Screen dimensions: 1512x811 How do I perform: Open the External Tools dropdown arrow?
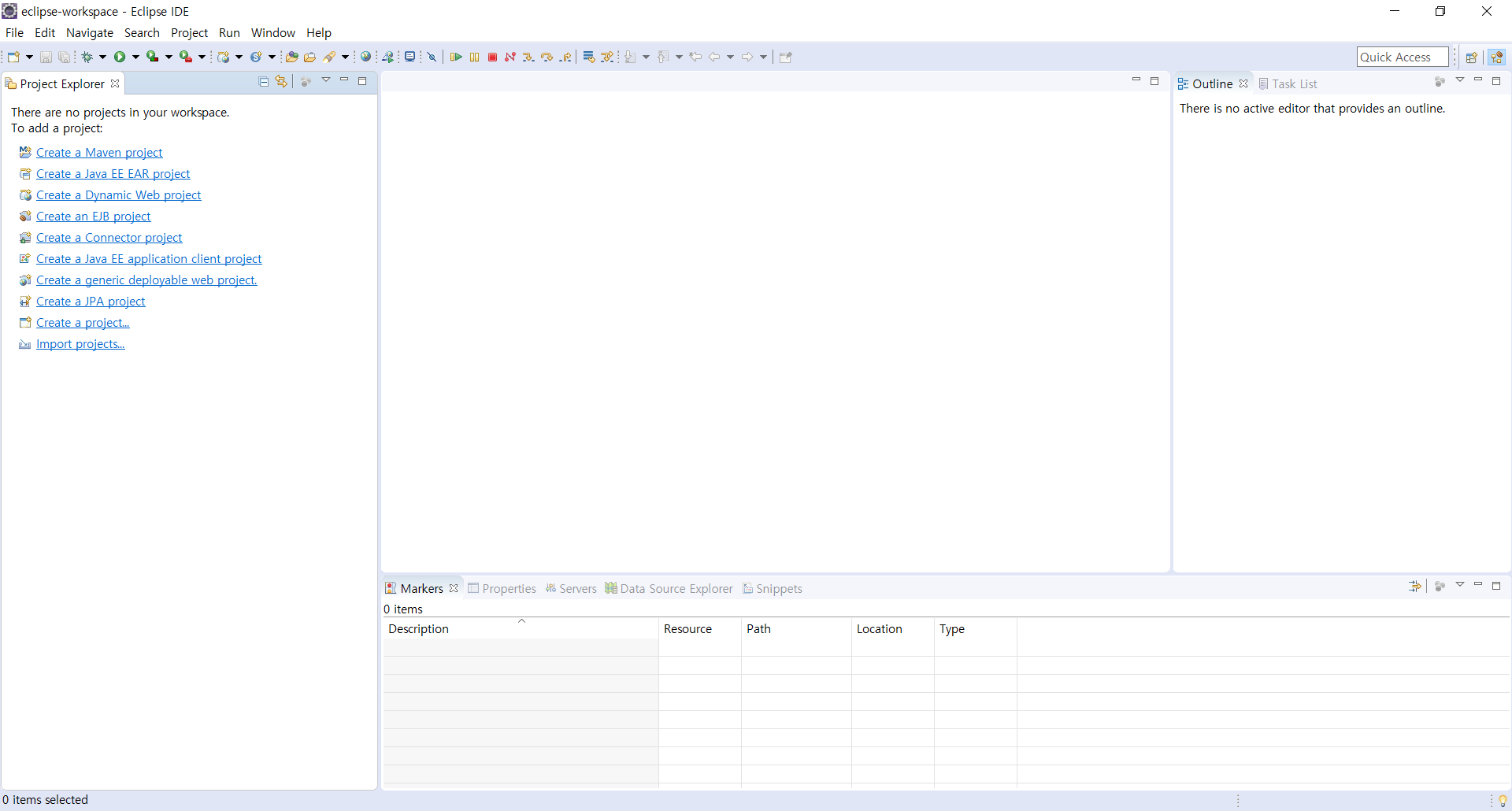tap(202, 57)
